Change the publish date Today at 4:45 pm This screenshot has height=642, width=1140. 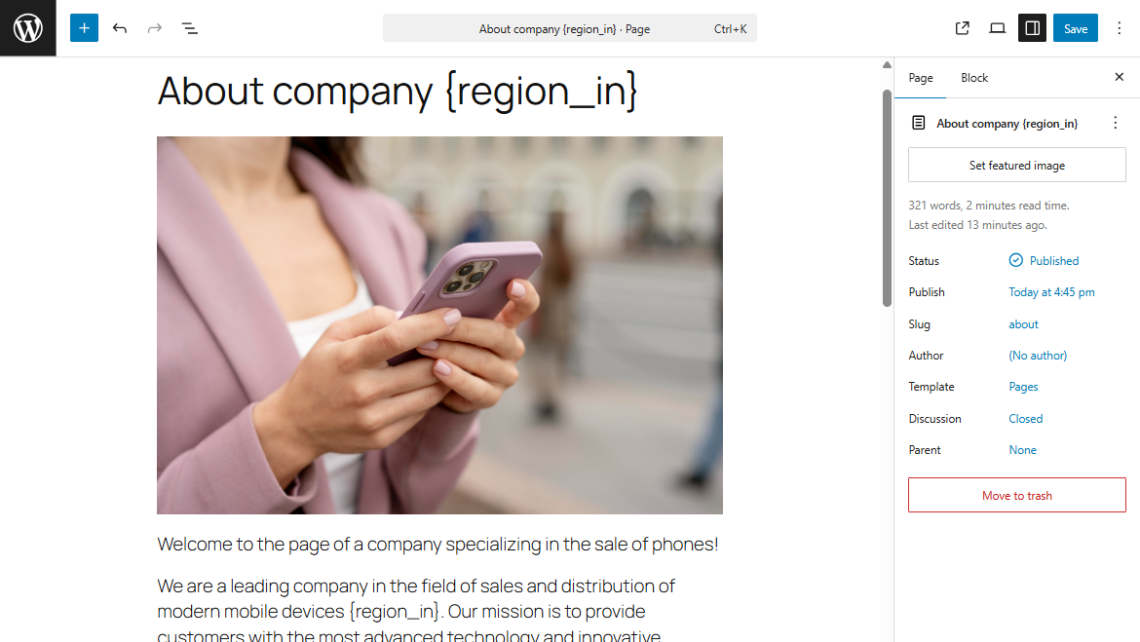[1051, 292]
